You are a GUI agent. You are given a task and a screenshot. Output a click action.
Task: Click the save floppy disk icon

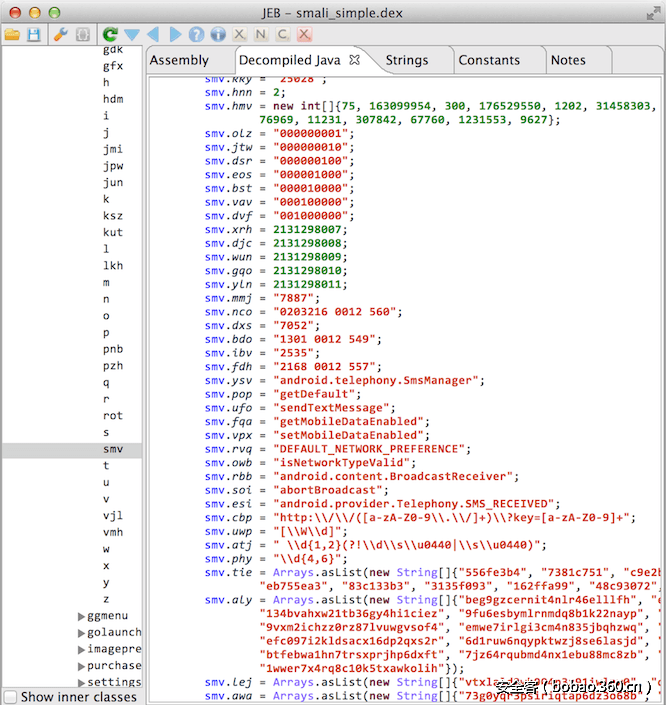click(34, 35)
